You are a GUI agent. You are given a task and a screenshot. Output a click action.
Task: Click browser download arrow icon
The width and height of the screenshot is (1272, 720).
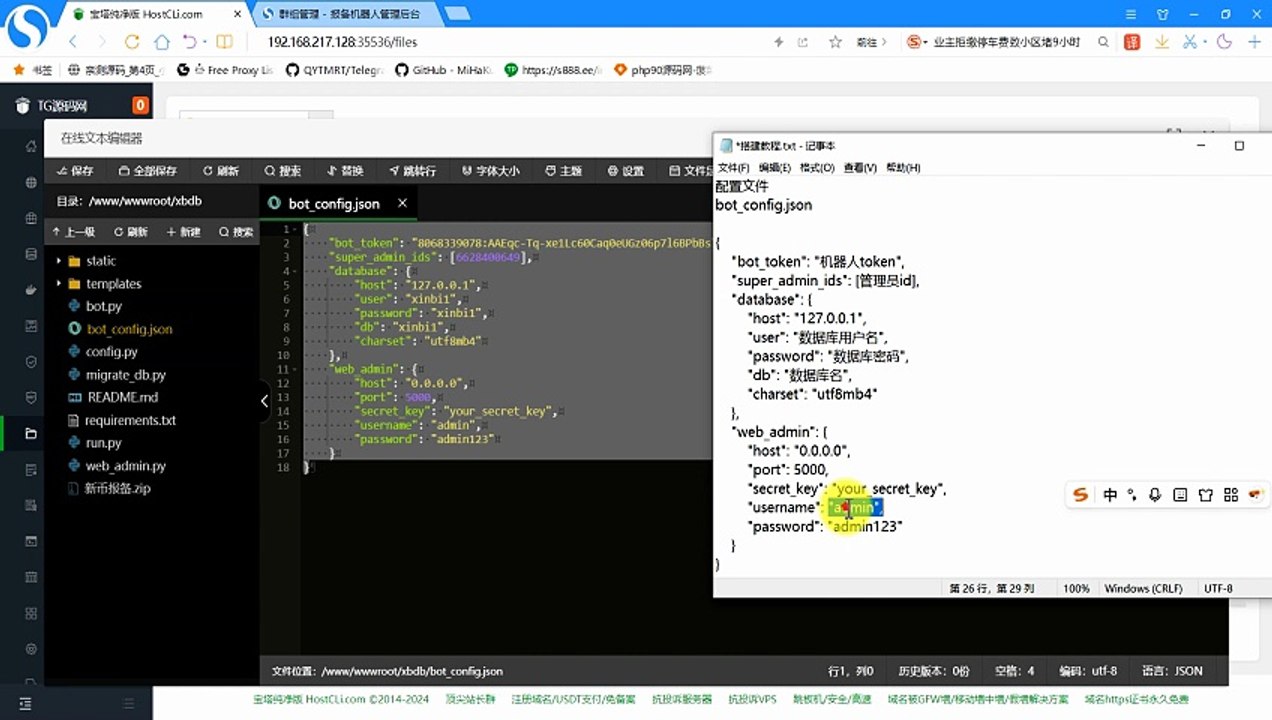pyautogui.click(x=1162, y=42)
